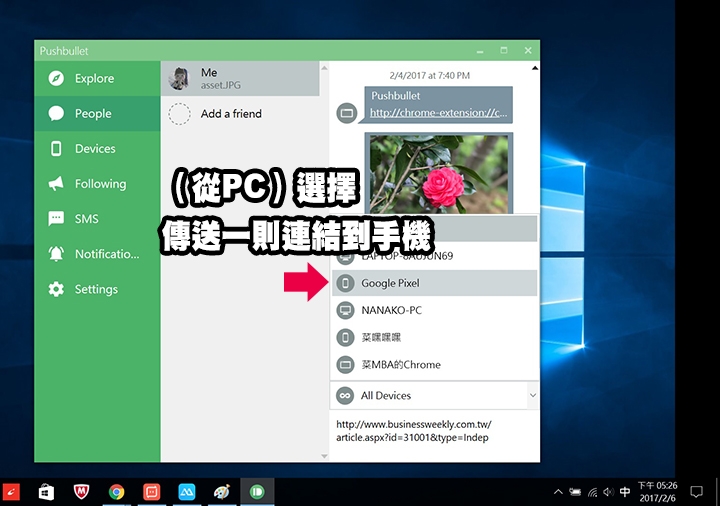Open the Explore section

click(97, 79)
